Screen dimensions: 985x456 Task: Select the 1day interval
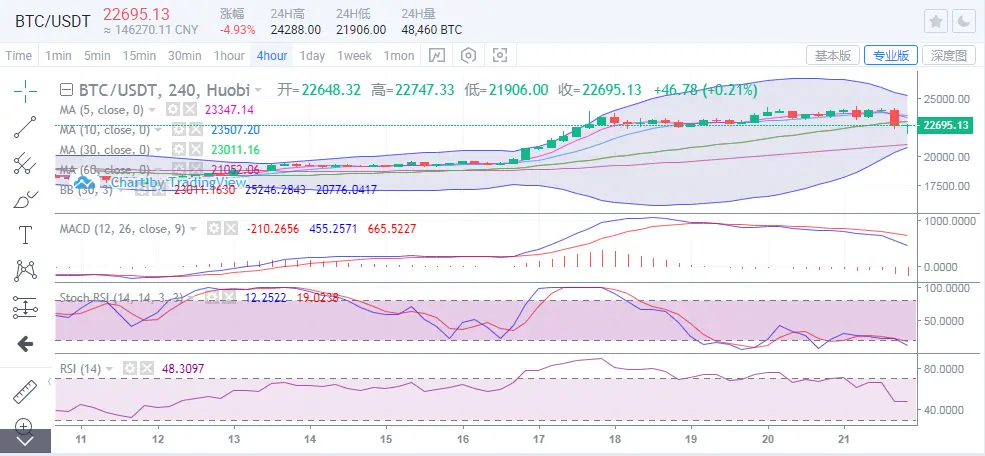point(312,55)
